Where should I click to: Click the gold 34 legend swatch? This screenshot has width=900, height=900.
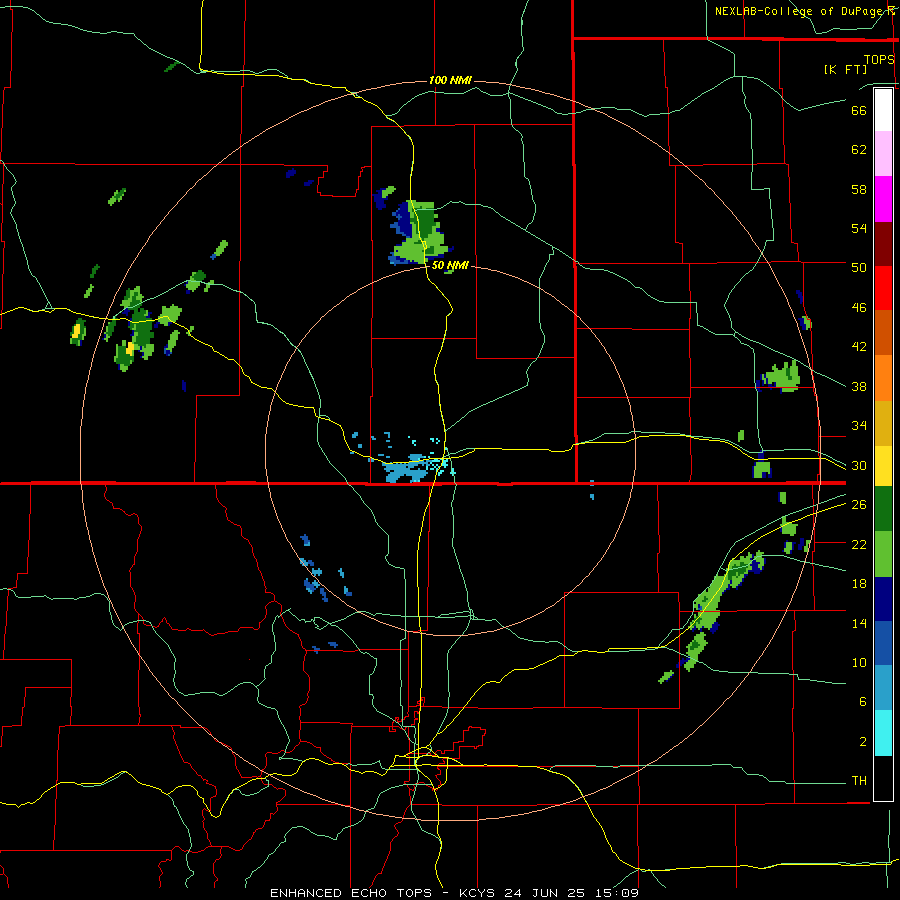pos(883,423)
